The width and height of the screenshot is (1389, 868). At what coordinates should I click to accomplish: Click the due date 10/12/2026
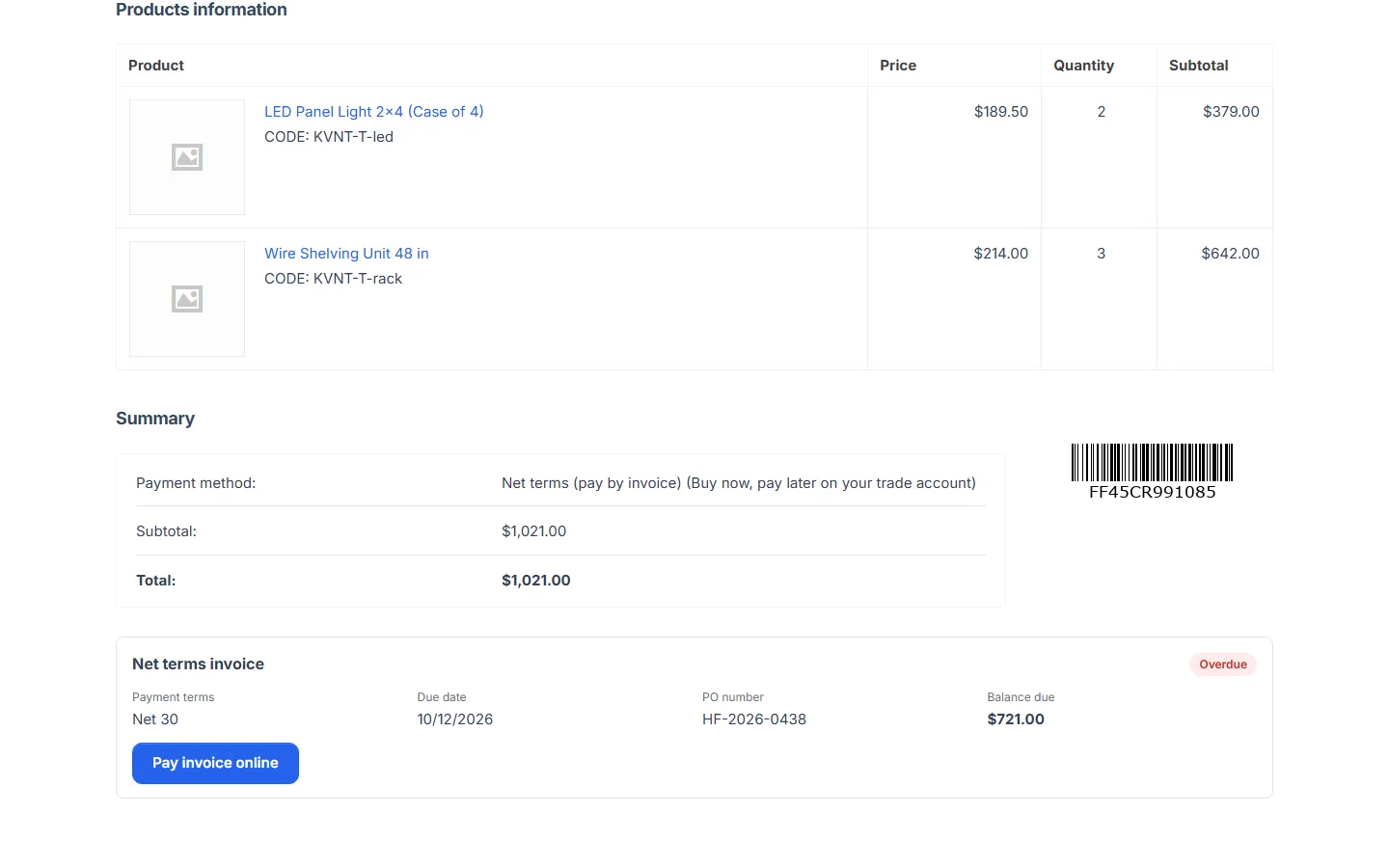point(455,719)
